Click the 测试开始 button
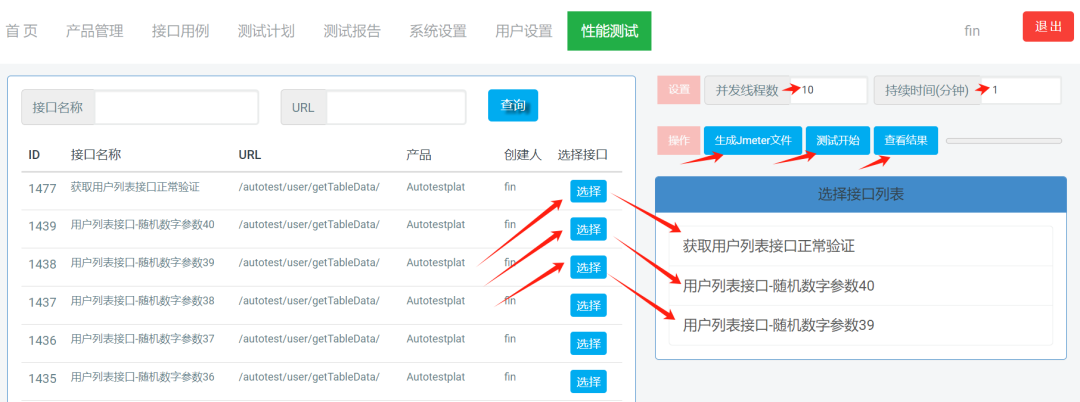This screenshot has height=402, width=1080. (838, 140)
